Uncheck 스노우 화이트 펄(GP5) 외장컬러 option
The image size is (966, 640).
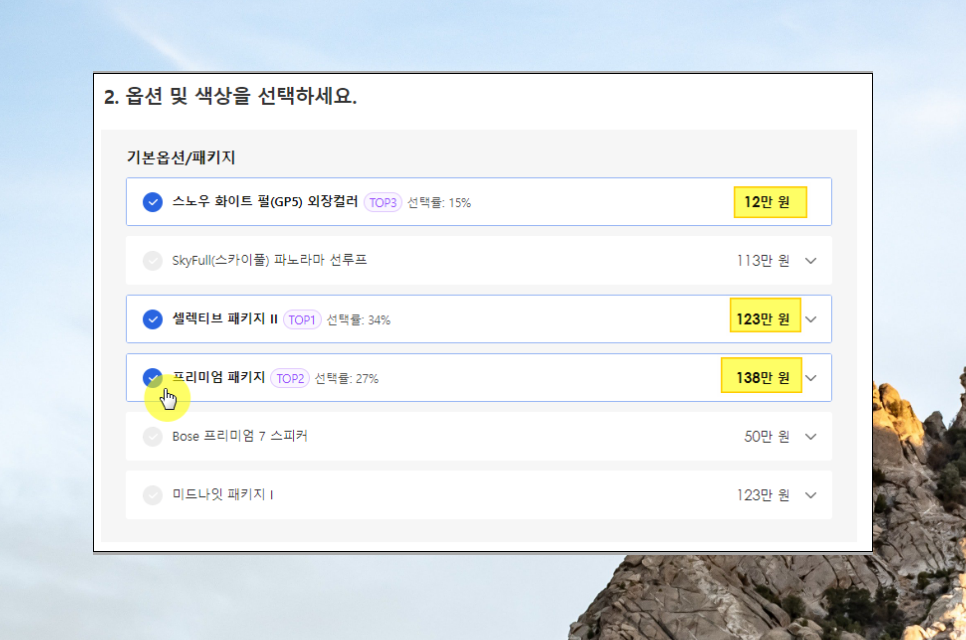[x=152, y=202]
